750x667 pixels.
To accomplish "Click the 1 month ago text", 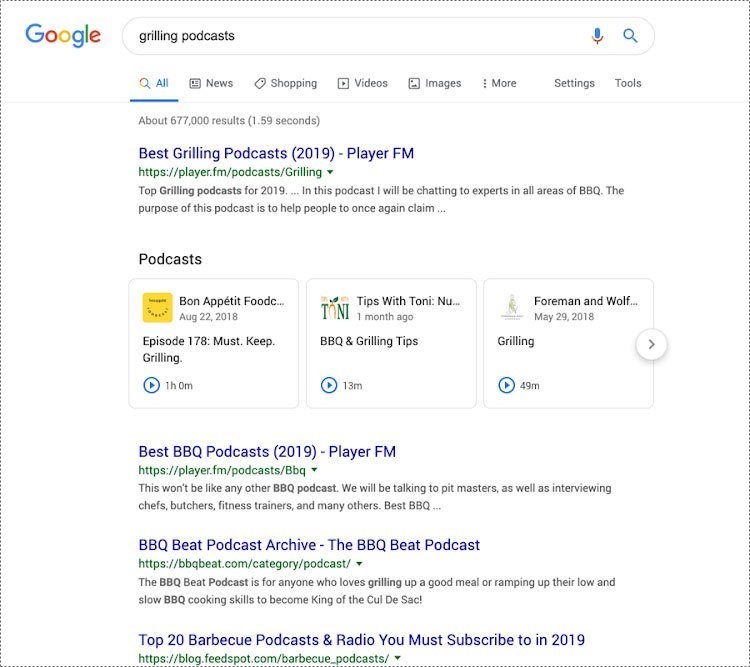I will pyautogui.click(x=385, y=317).
